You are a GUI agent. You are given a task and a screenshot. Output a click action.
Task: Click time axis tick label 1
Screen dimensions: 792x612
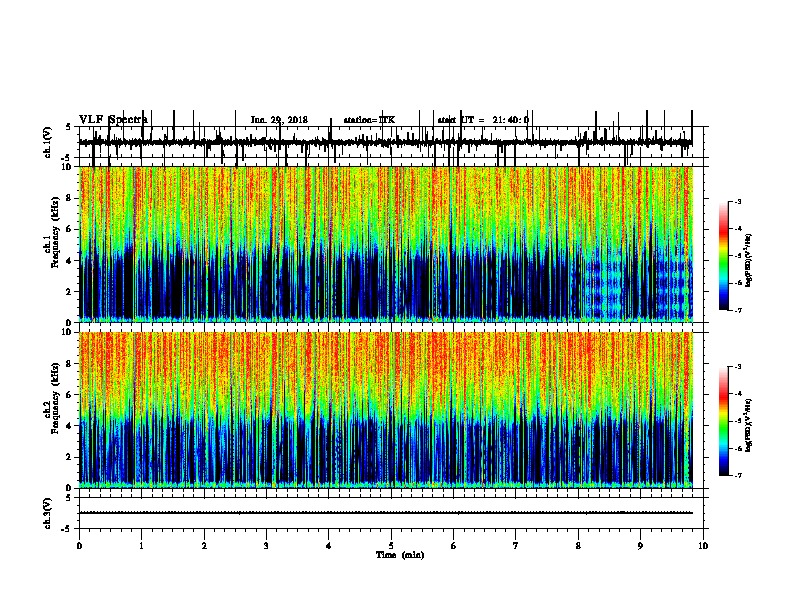pyautogui.click(x=141, y=546)
